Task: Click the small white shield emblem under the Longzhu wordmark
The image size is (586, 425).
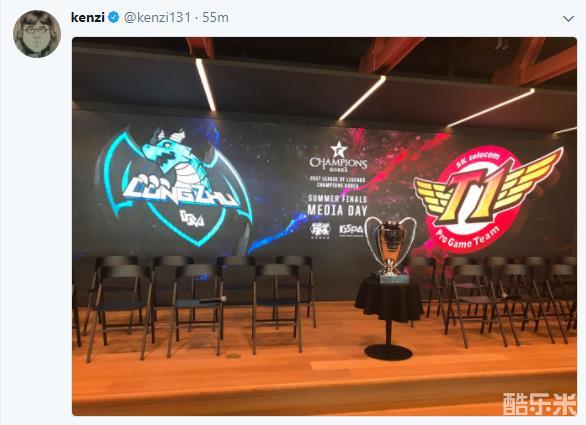Action: [x=192, y=218]
